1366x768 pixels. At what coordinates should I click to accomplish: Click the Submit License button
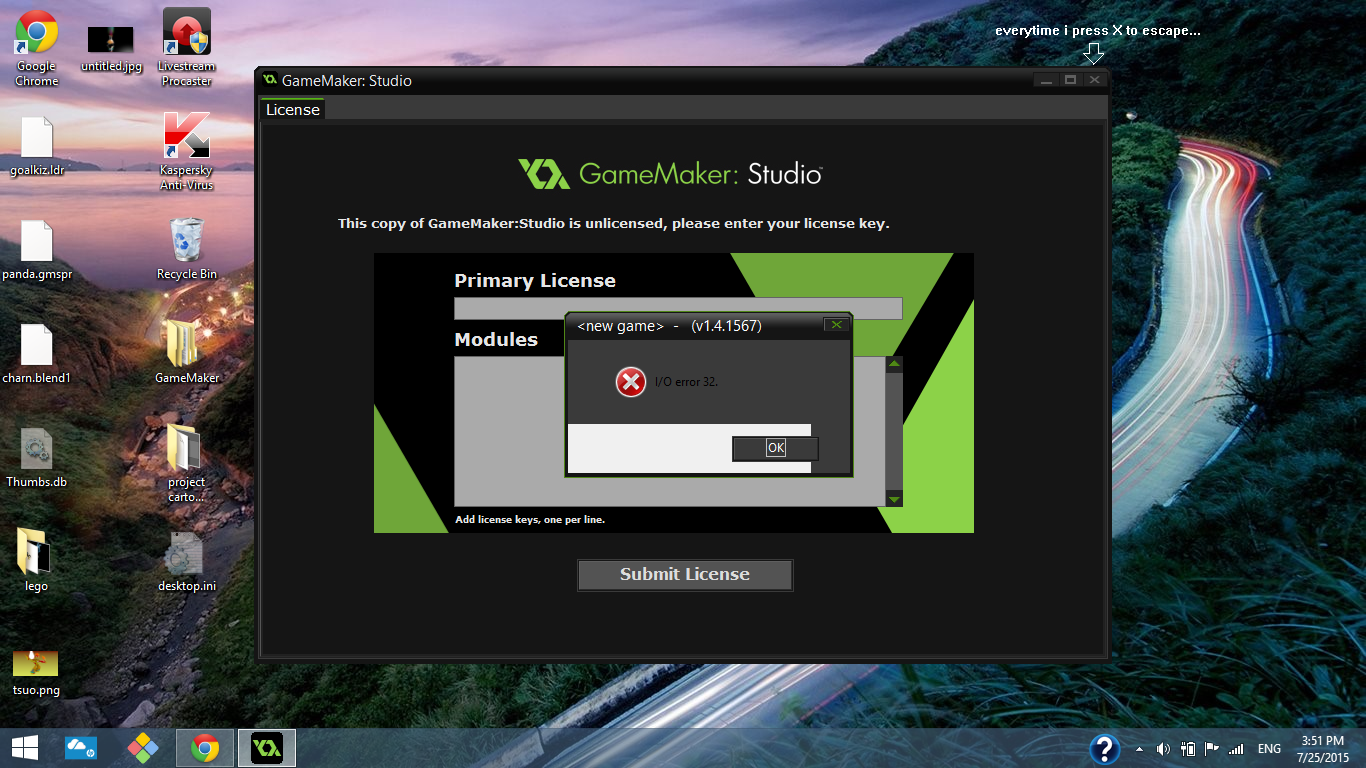pos(685,575)
